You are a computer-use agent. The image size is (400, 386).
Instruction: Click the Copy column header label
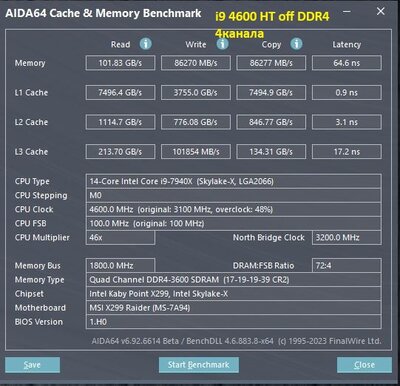click(x=271, y=45)
